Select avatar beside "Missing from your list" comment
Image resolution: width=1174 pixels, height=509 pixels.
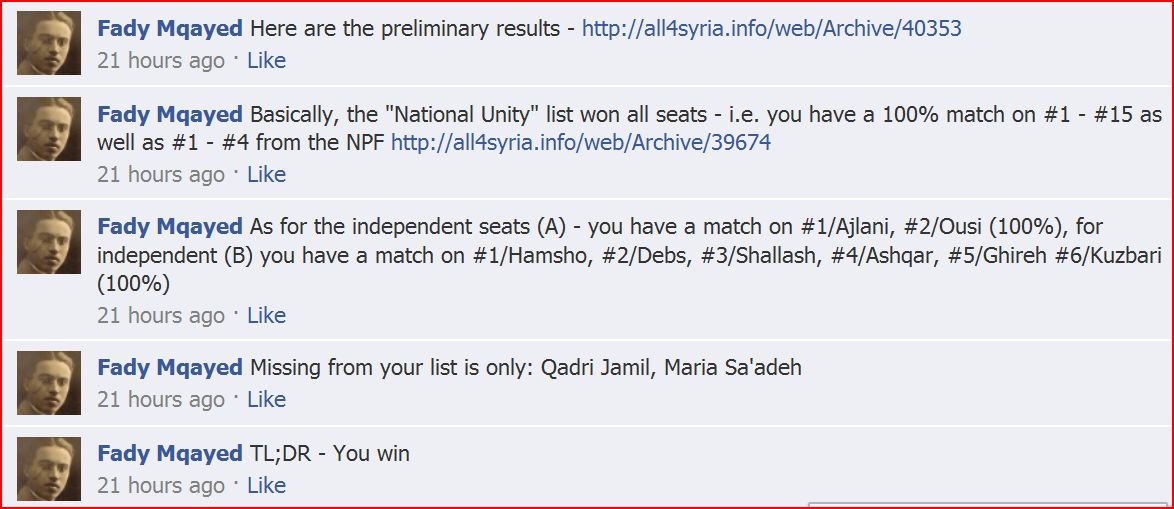(49, 383)
